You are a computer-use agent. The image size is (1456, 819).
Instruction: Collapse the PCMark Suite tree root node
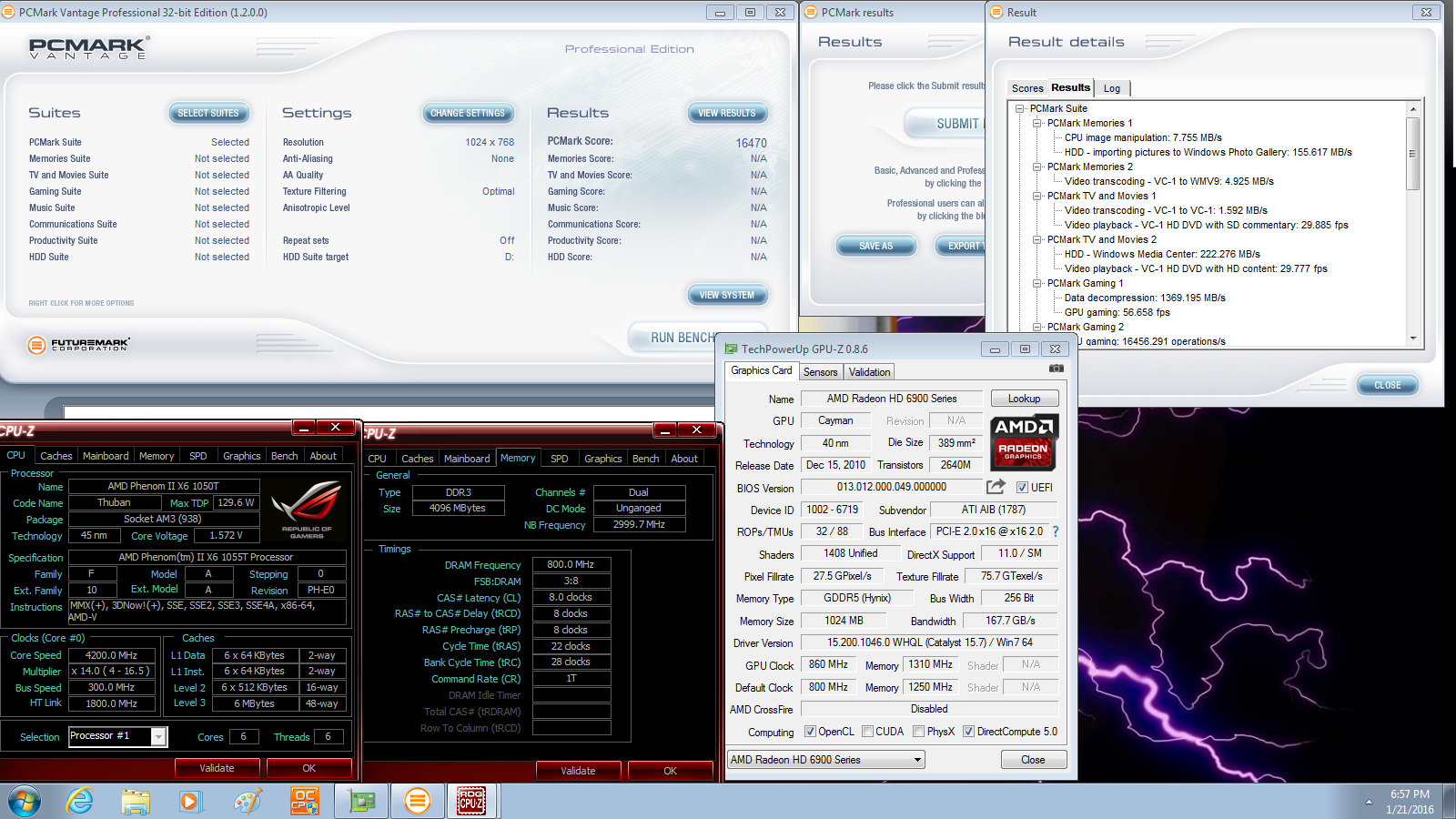[x=1020, y=108]
